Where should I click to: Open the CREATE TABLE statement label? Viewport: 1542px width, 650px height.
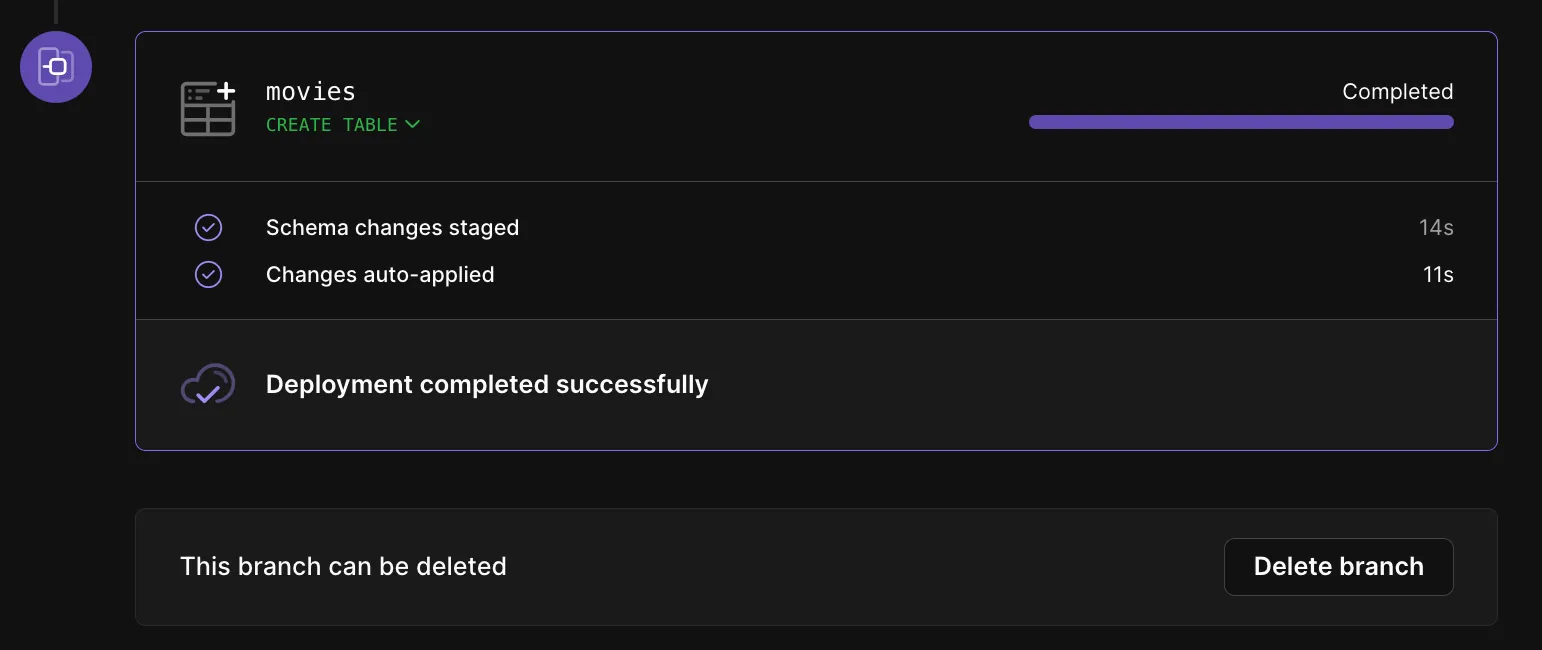pyautogui.click(x=332, y=125)
